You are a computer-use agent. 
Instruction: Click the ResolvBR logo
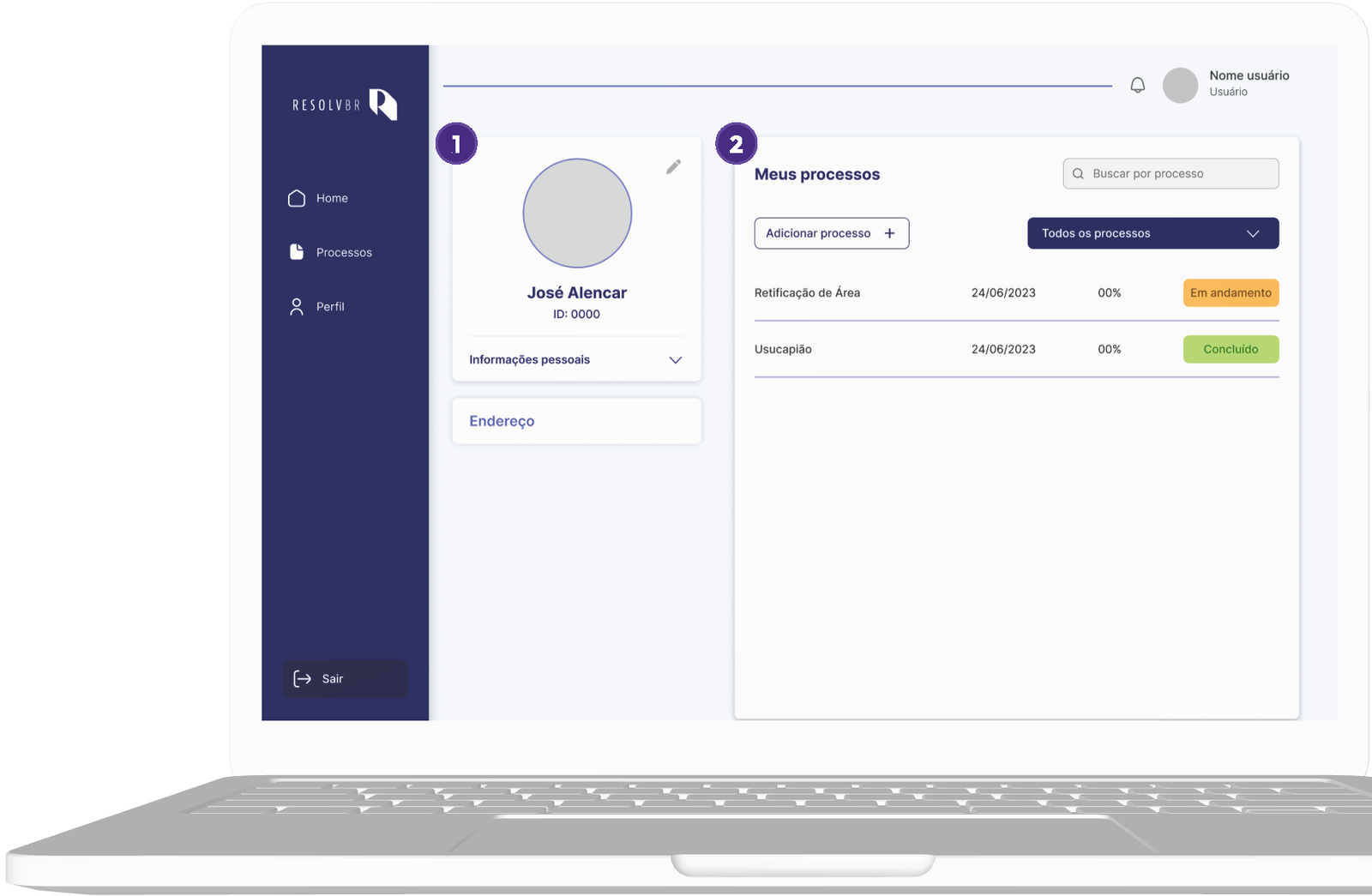[x=345, y=105]
